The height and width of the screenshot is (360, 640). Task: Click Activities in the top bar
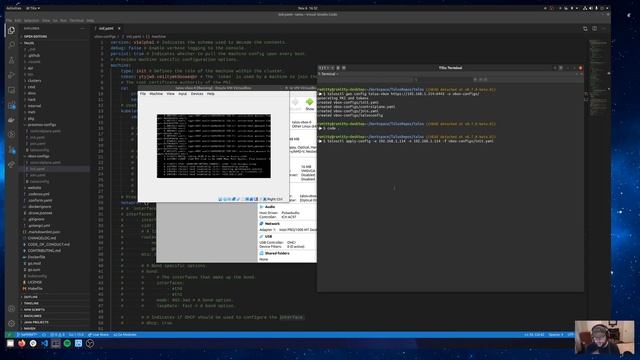[13, 8]
